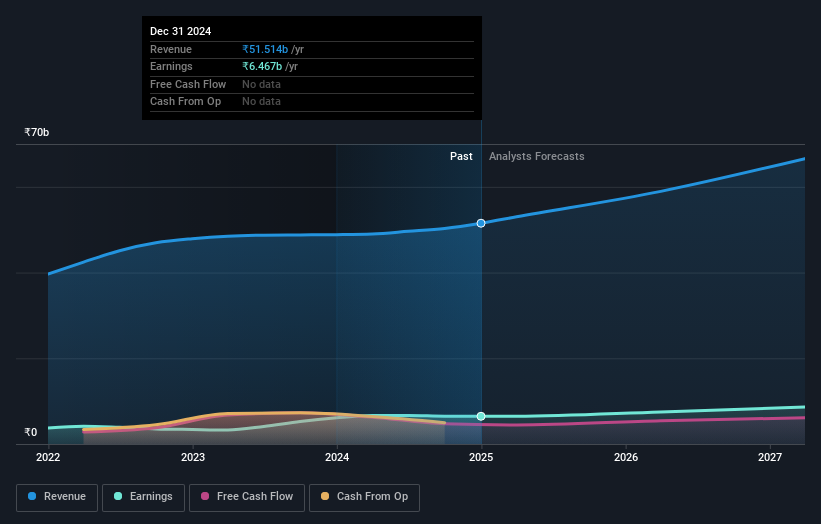Click the Revenue row label in tooltip
The image size is (821, 524).
[x=171, y=49]
